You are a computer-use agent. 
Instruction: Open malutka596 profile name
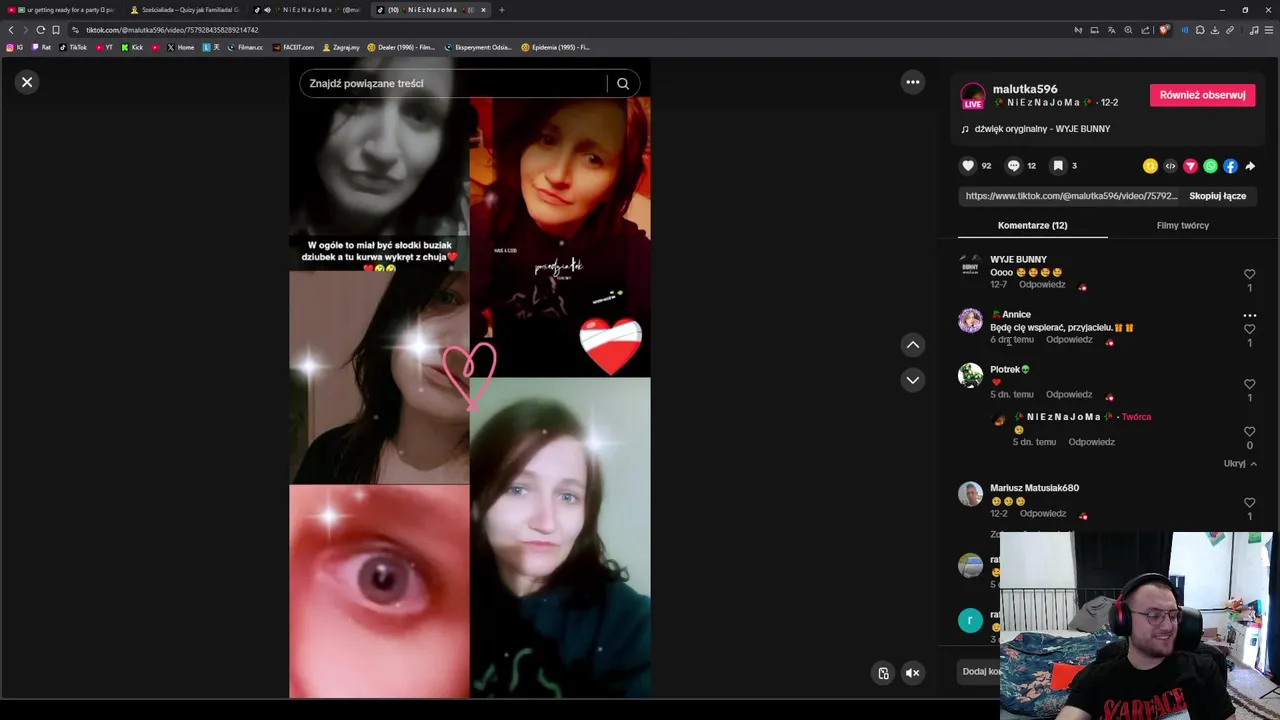[x=1024, y=89]
